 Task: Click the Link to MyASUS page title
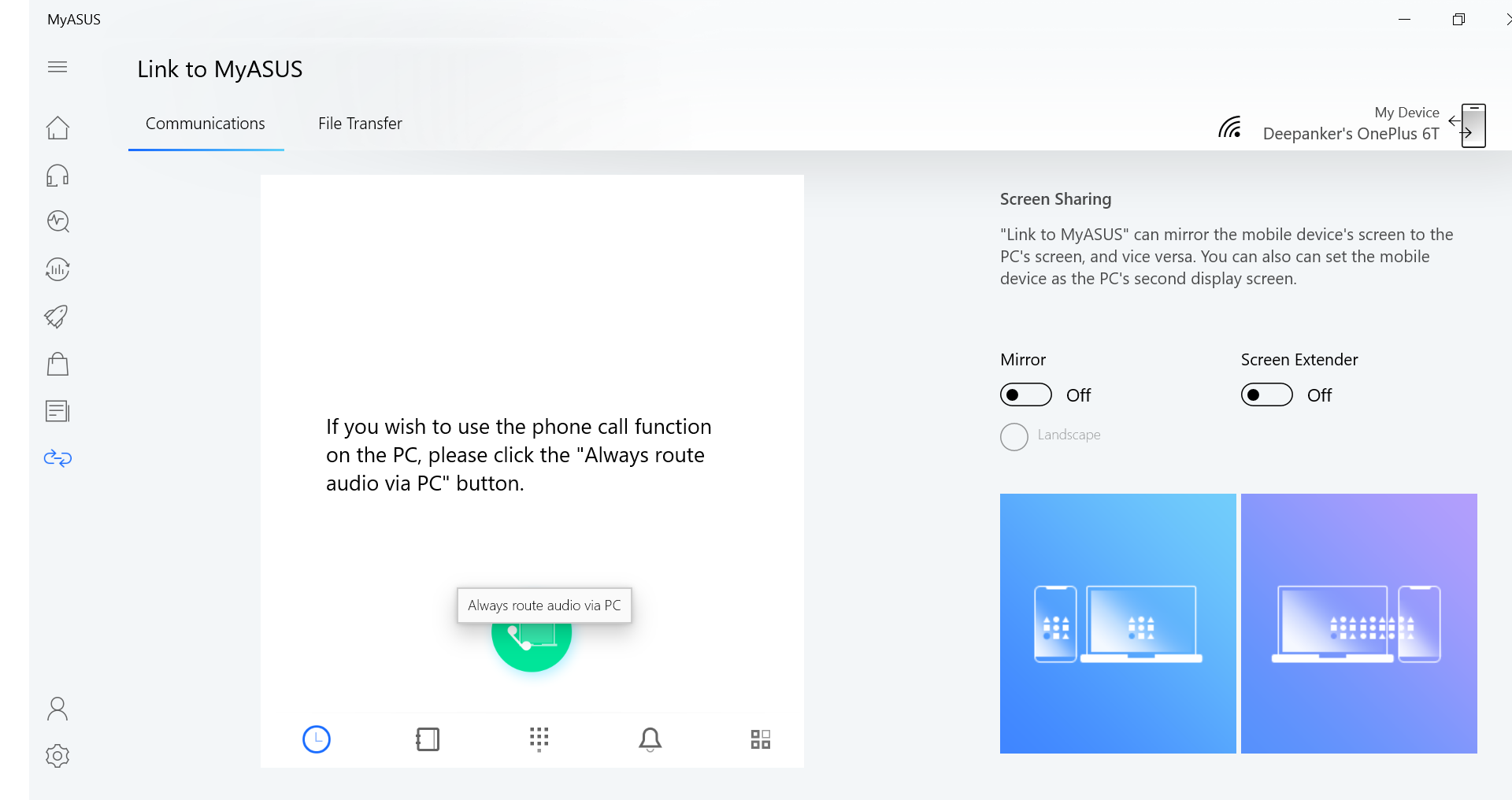(220, 69)
